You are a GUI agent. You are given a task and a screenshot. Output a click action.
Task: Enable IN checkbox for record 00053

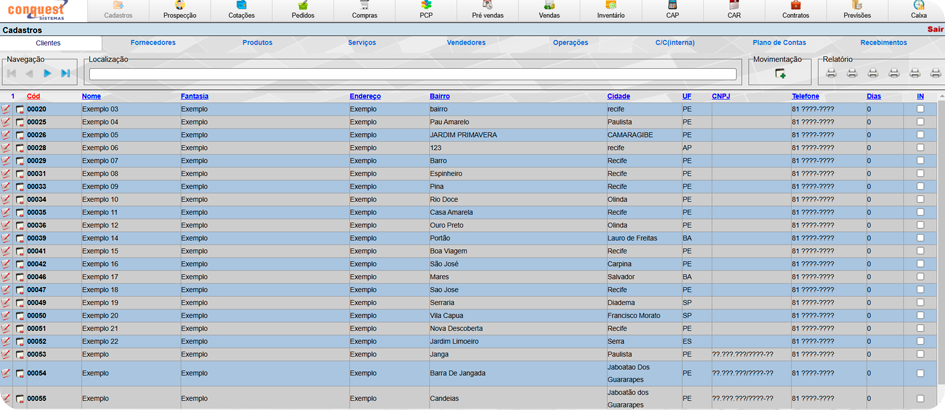tap(920, 354)
